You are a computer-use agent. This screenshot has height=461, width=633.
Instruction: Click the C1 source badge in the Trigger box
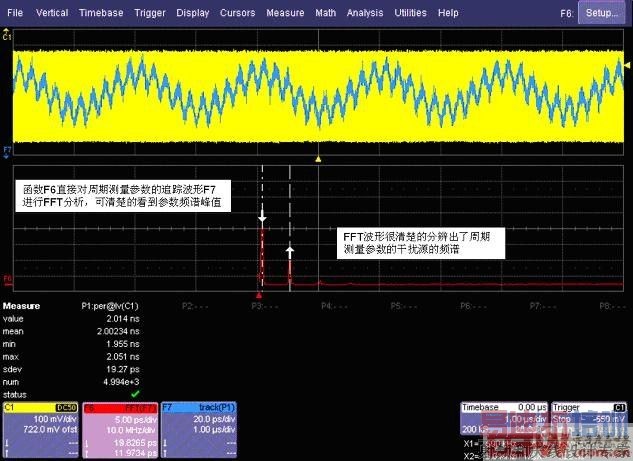coord(620,408)
